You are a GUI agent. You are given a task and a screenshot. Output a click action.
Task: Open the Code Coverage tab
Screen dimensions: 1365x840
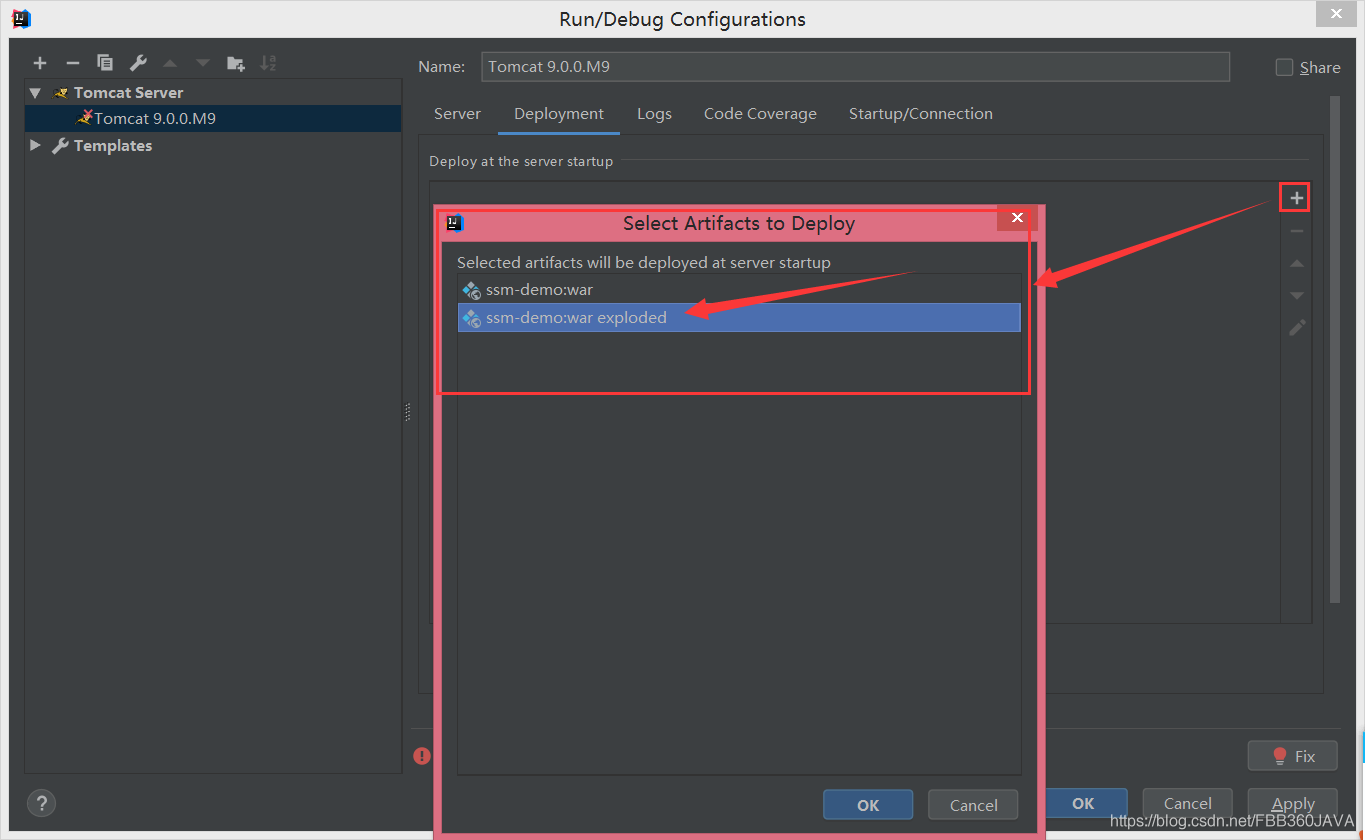tap(760, 114)
